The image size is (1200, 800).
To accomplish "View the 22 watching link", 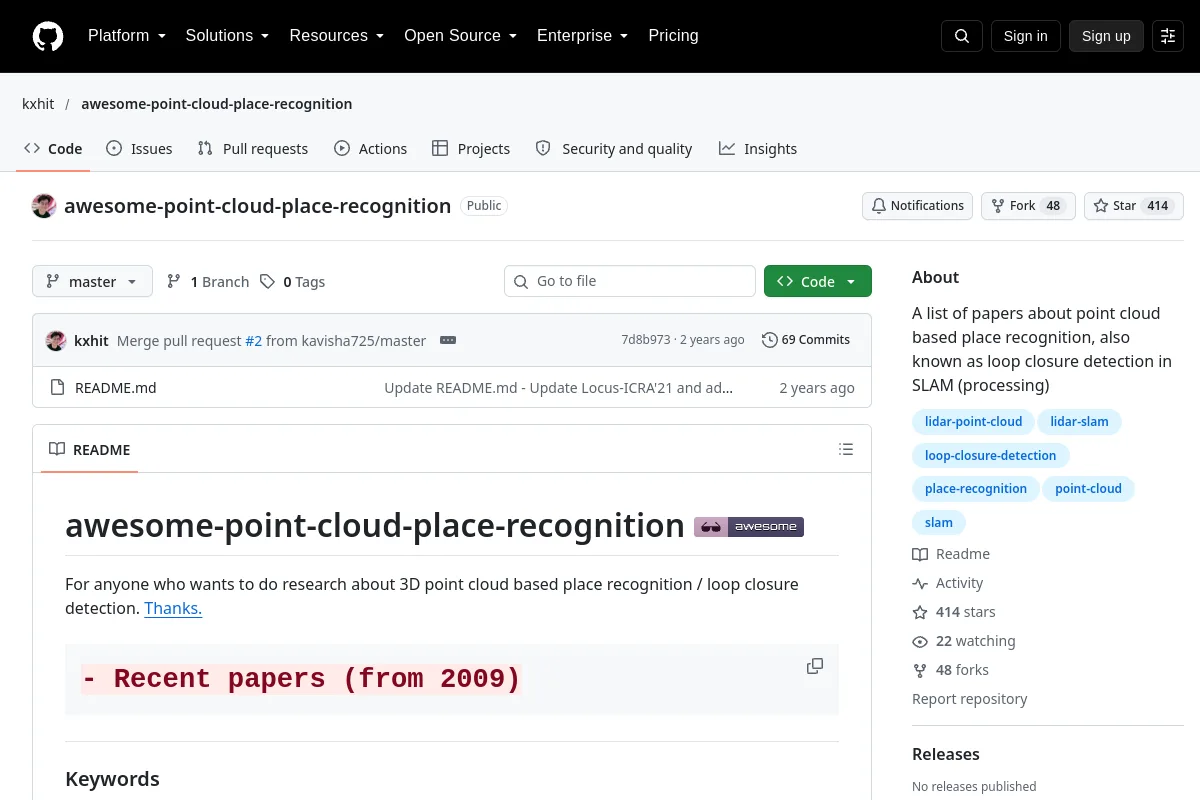I will (964, 641).
